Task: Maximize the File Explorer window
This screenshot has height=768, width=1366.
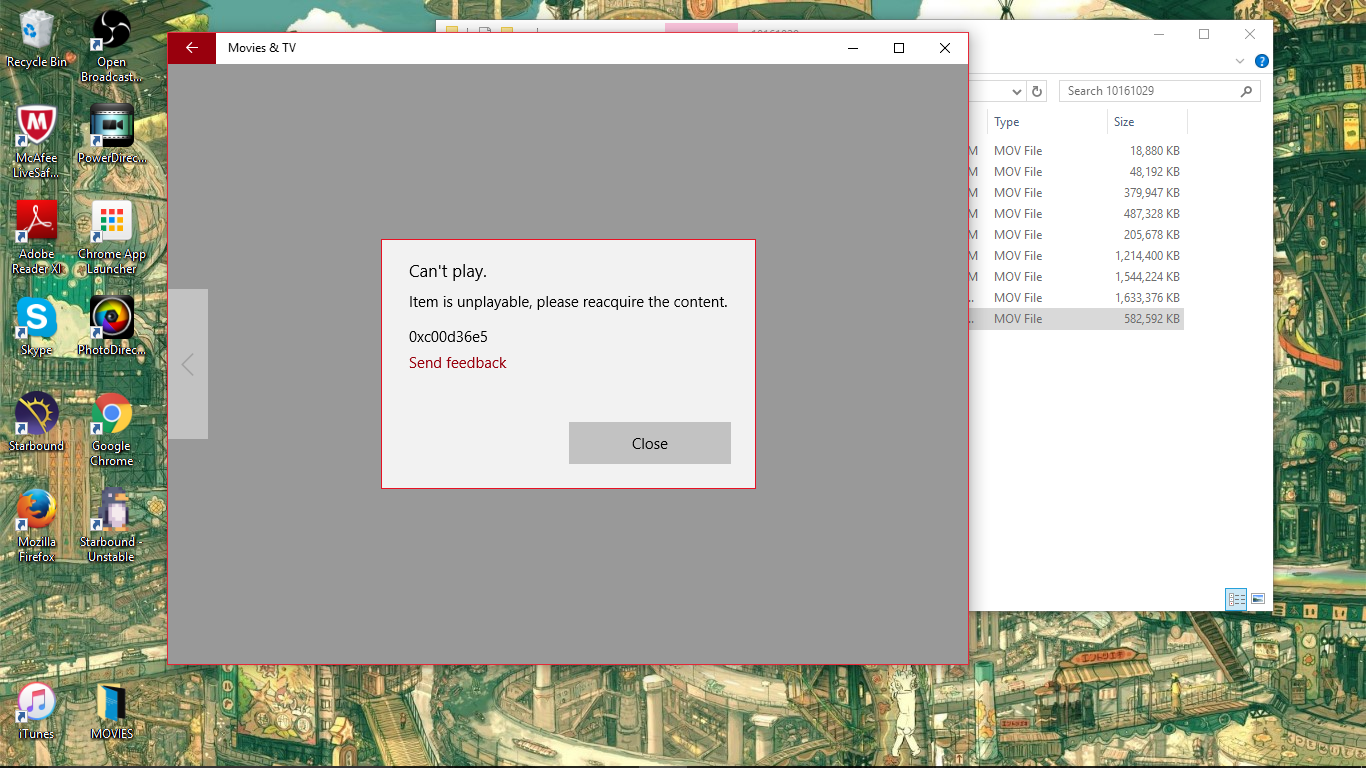Action: 1204,34
